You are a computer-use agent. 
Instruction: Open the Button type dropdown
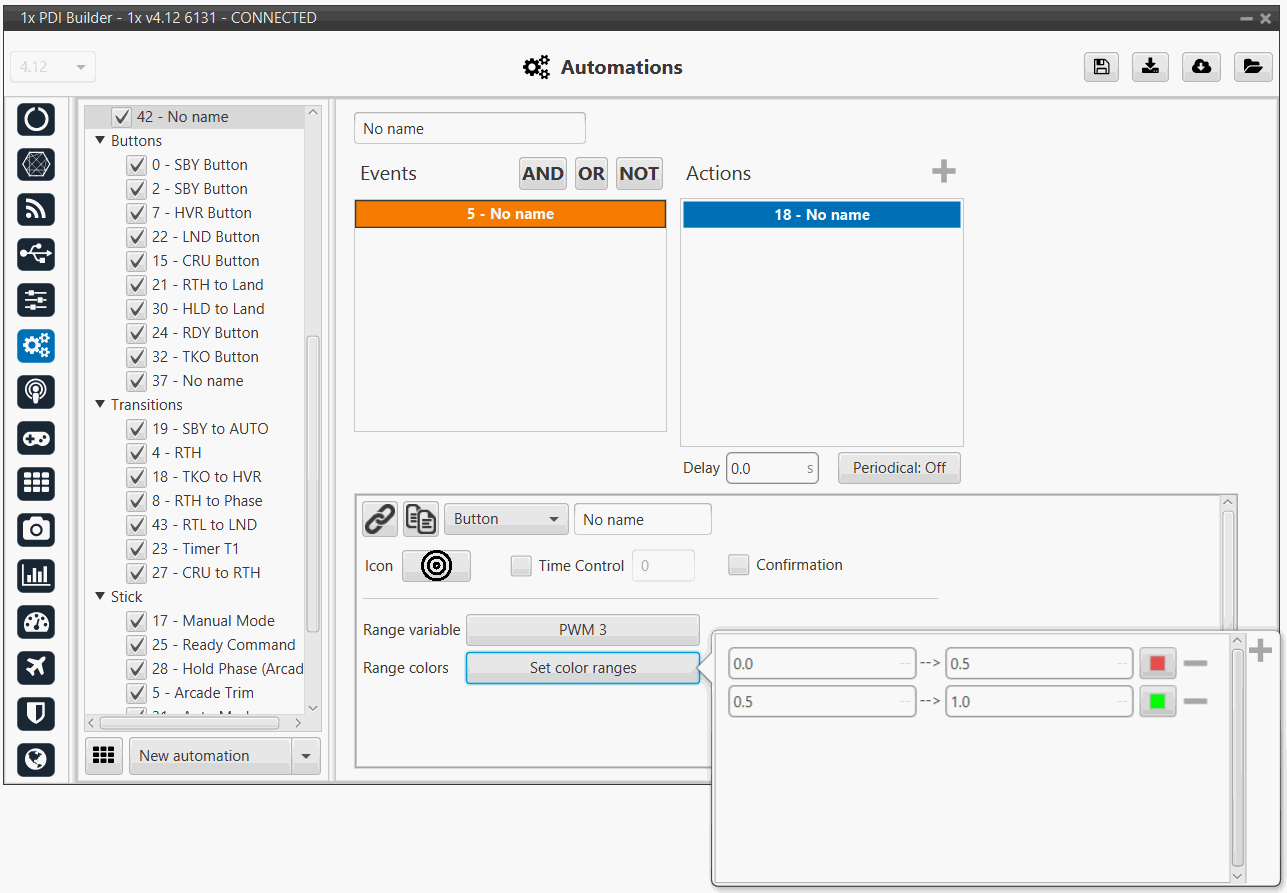click(506, 519)
